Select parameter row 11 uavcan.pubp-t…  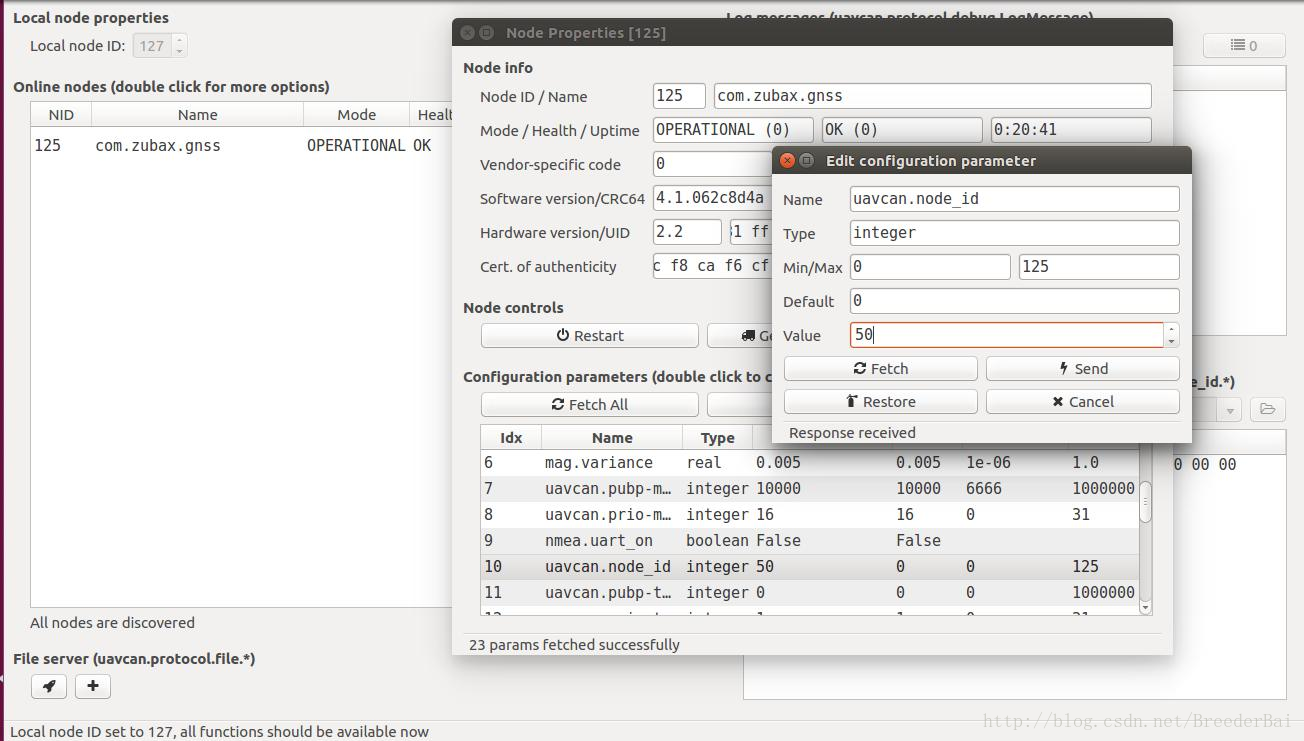click(810, 592)
